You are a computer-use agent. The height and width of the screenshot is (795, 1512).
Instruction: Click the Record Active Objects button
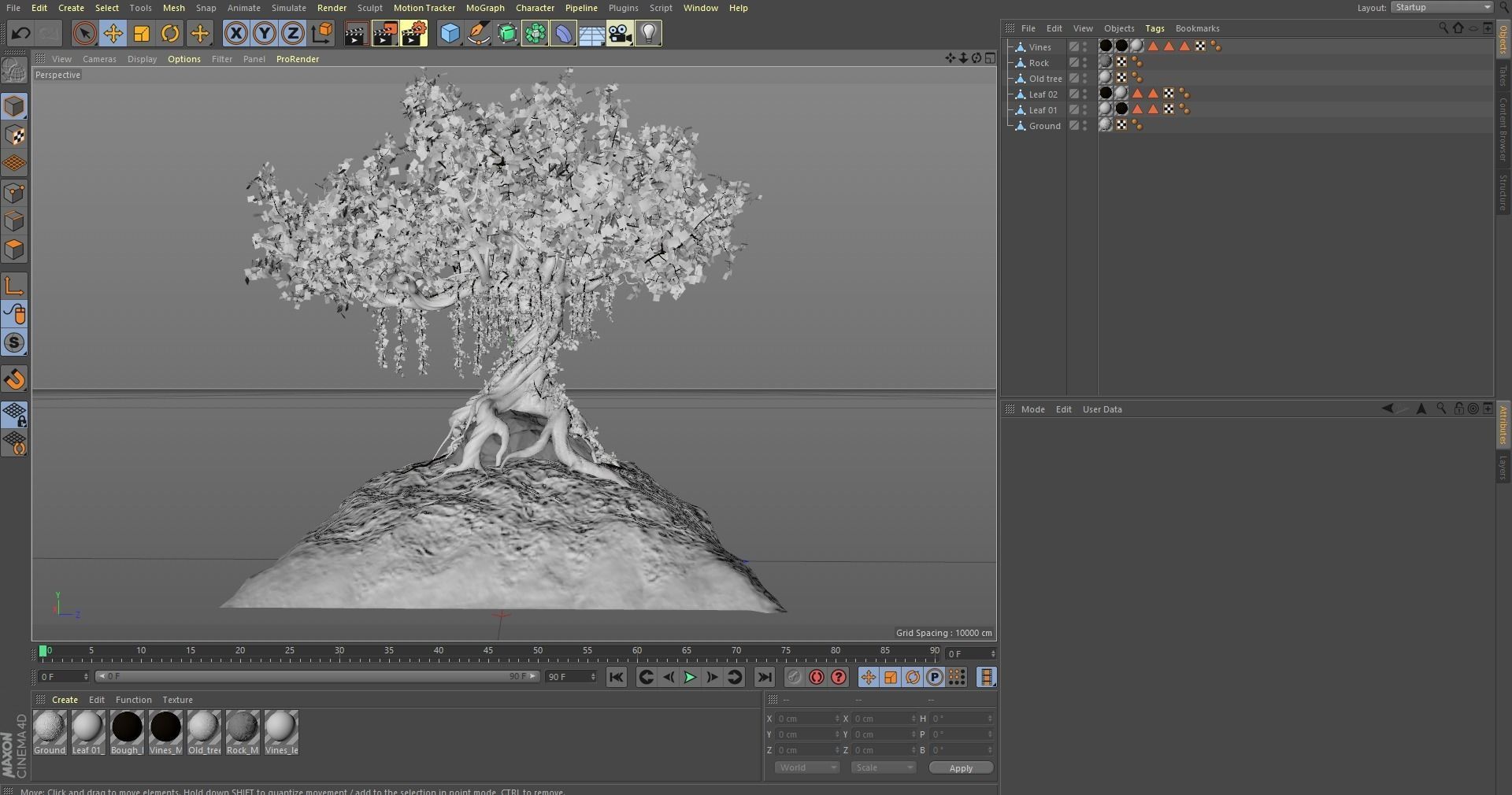[x=795, y=677]
